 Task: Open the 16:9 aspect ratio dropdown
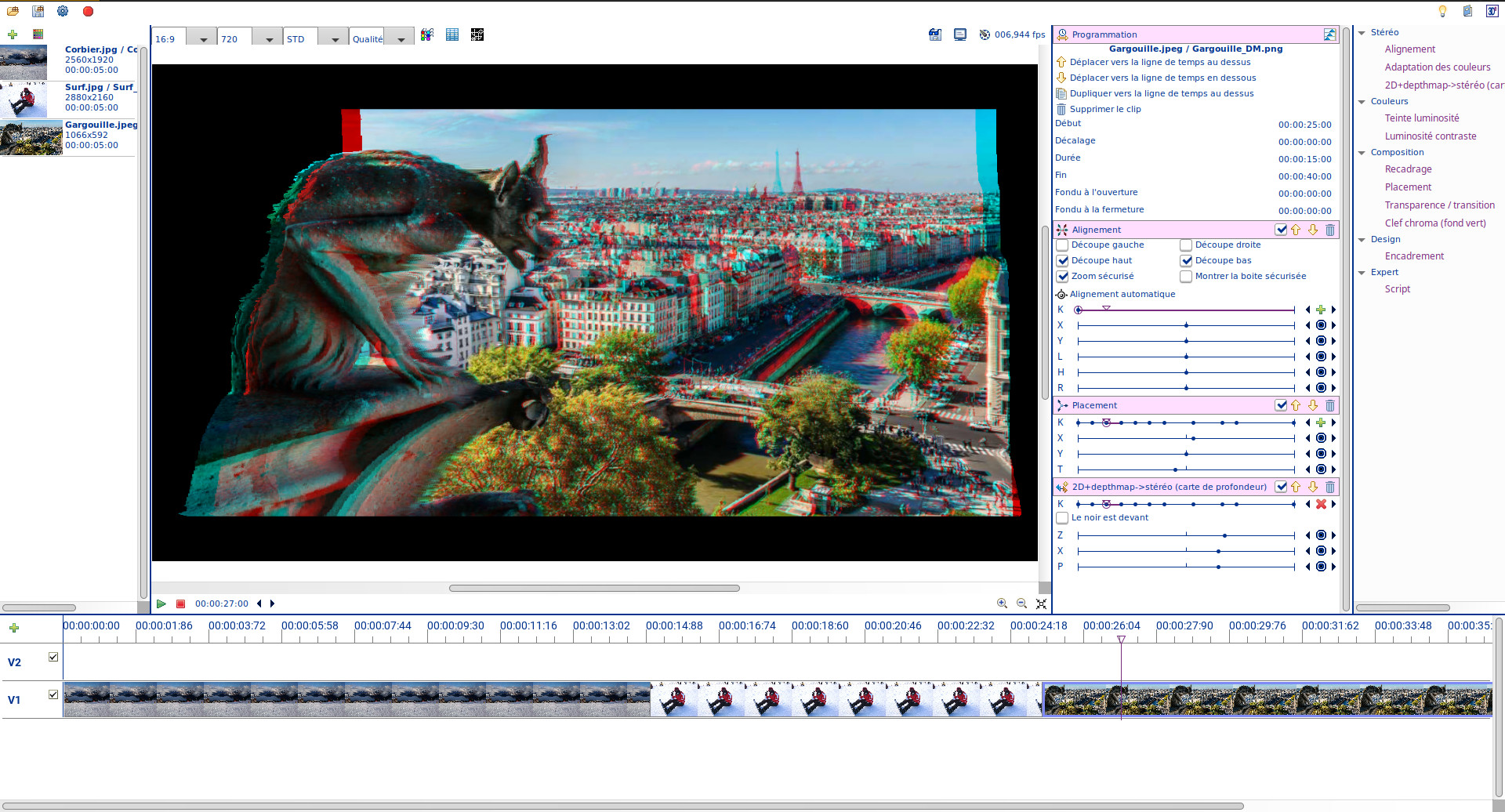(x=203, y=39)
